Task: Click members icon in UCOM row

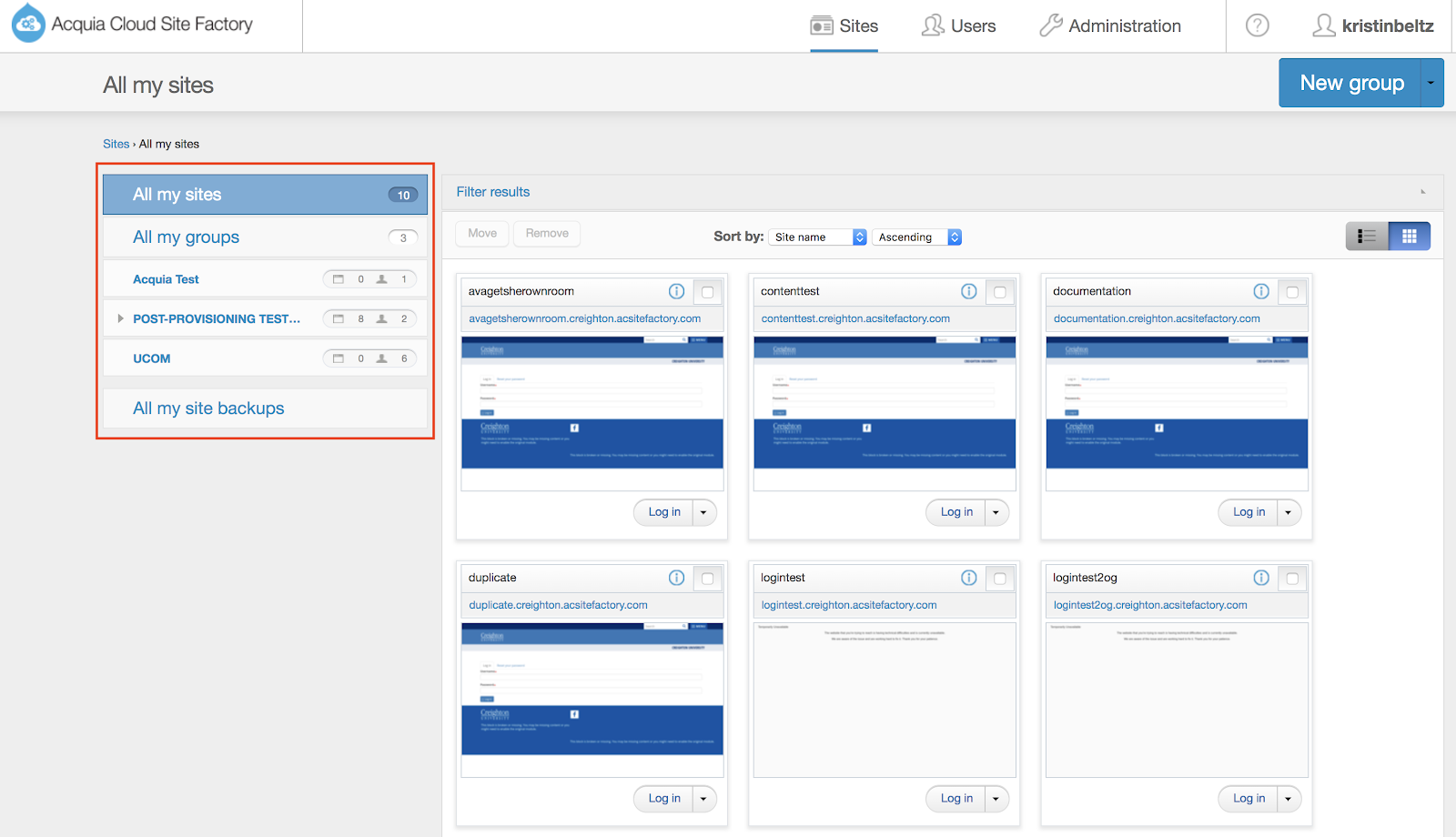Action: (382, 358)
